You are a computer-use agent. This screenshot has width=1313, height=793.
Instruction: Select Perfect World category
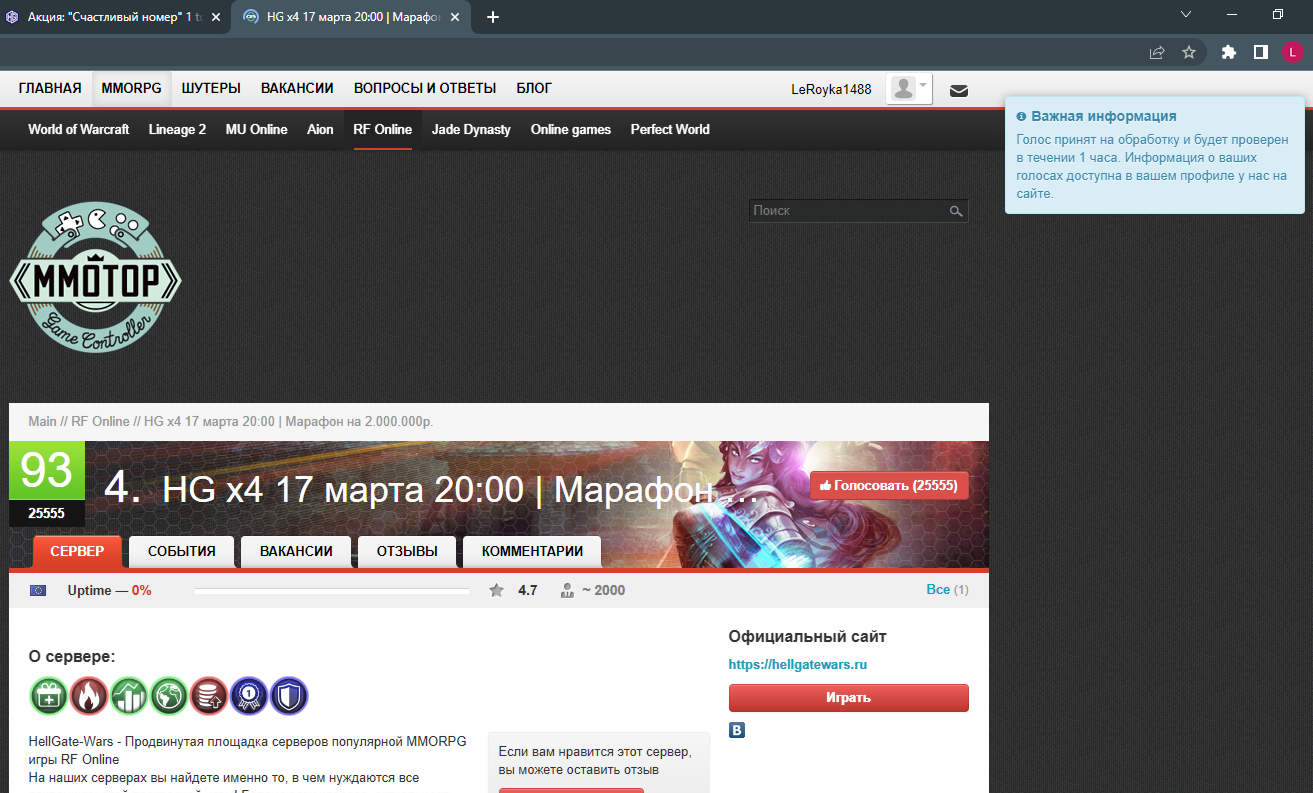pos(670,129)
